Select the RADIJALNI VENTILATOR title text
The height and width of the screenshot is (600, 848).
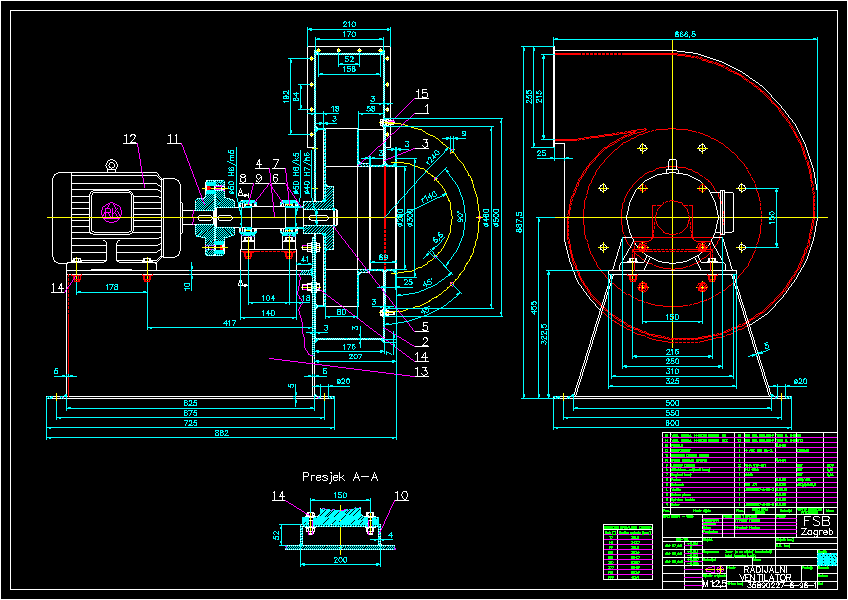(x=765, y=572)
